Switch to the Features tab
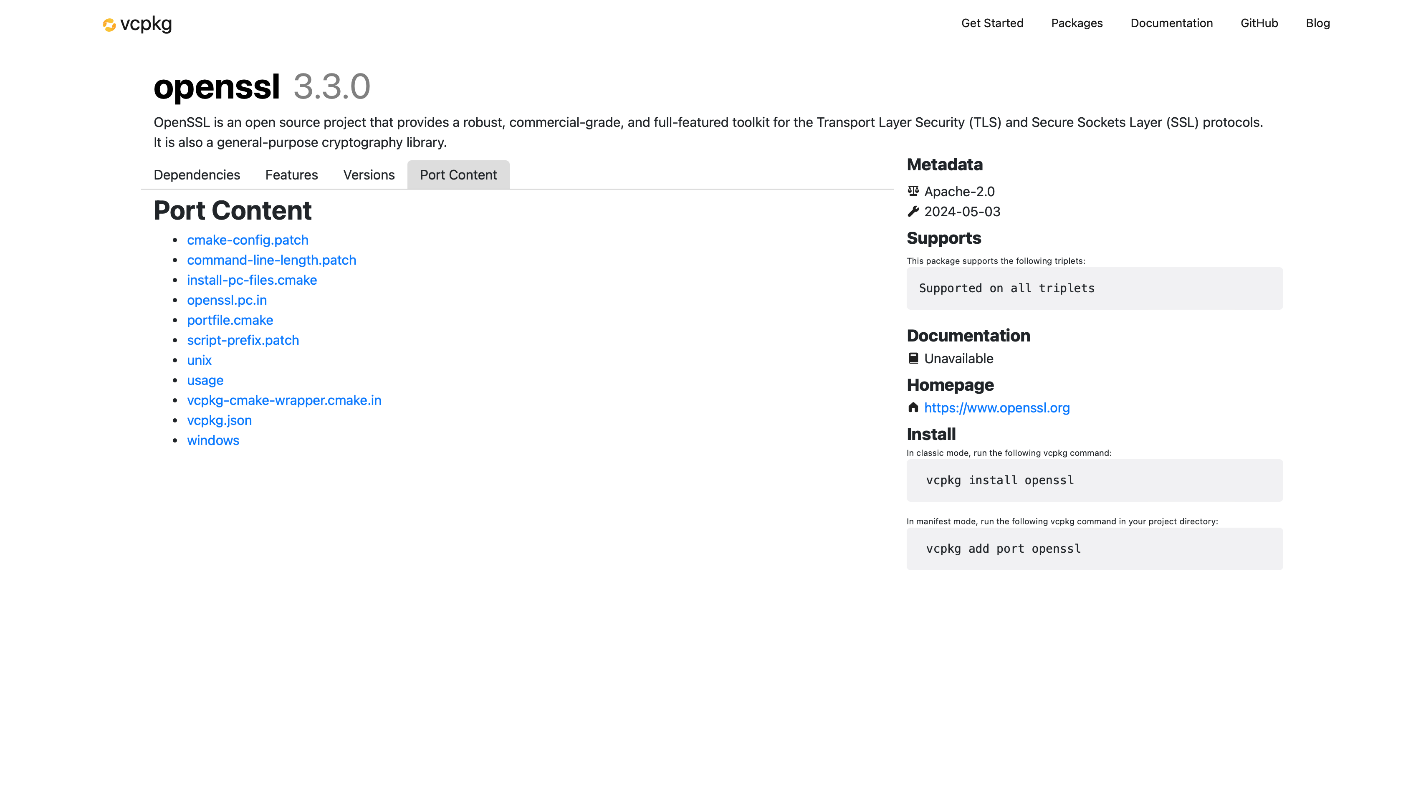1426x794 pixels. click(x=291, y=174)
